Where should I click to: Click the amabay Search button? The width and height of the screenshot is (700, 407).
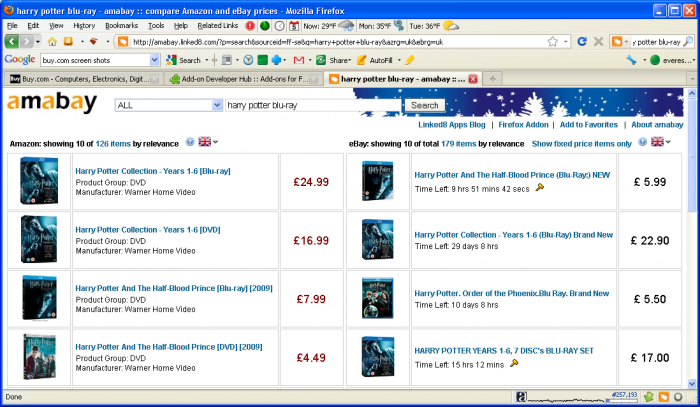pos(425,105)
